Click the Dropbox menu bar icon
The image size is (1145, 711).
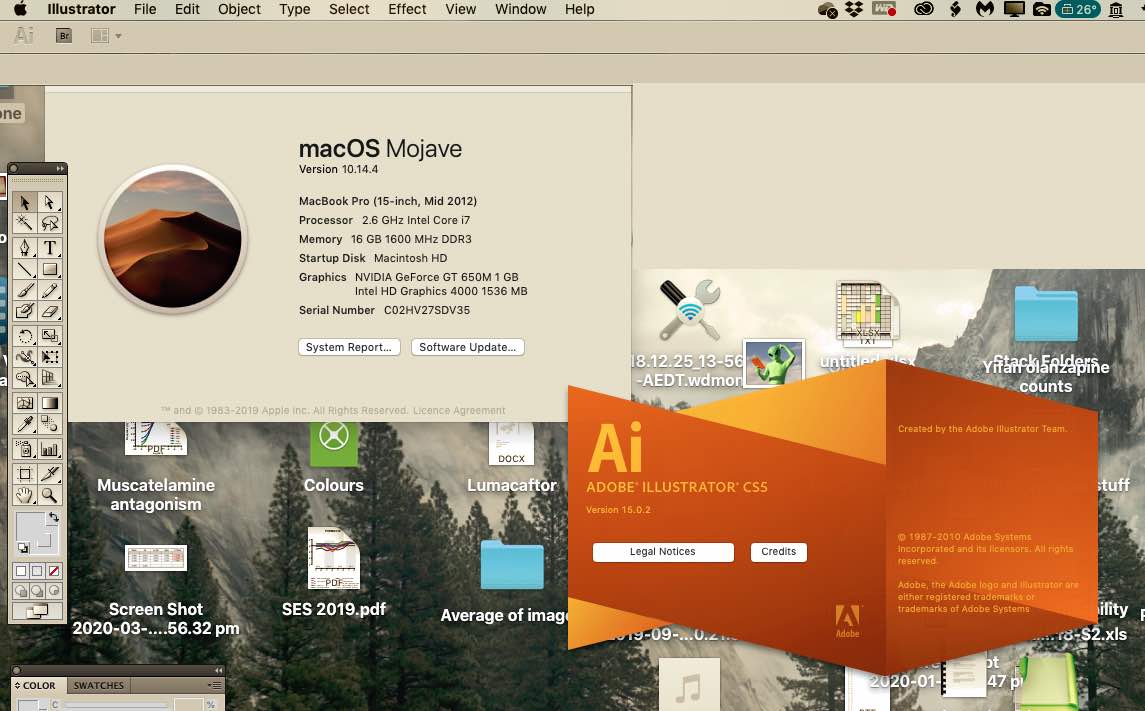(854, 9)
